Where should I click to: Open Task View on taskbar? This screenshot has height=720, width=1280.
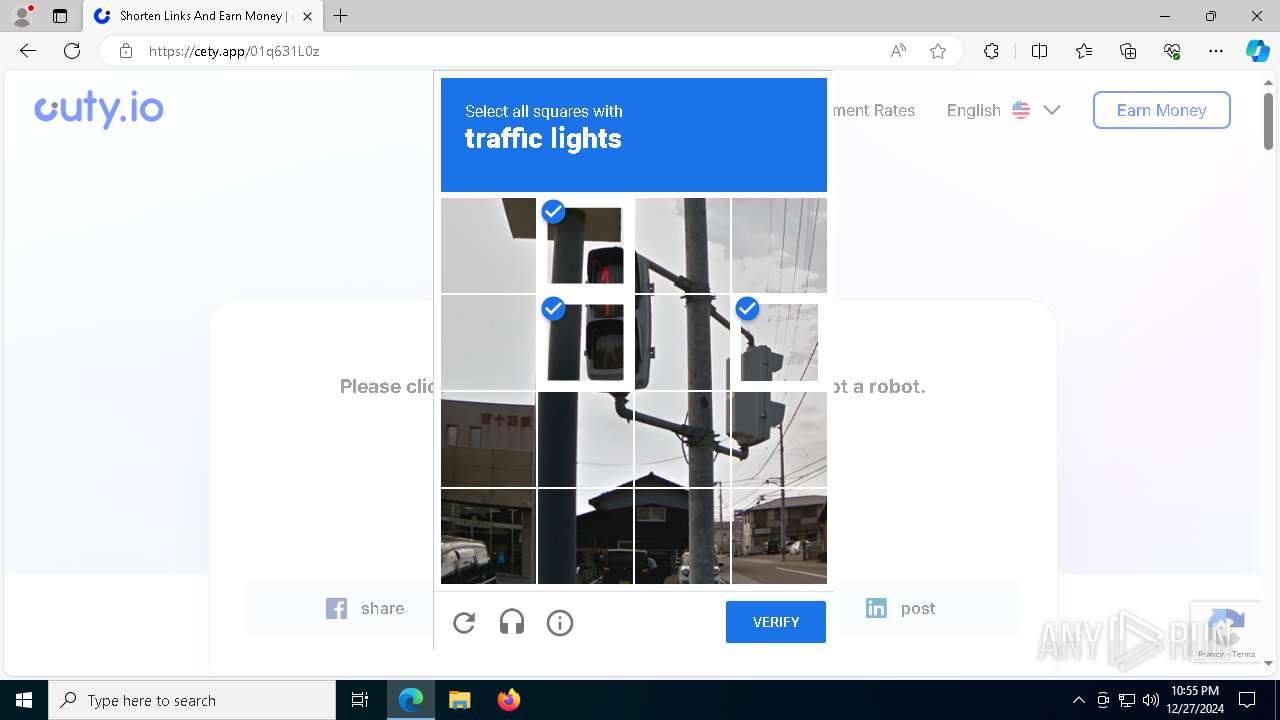point(360,700)
